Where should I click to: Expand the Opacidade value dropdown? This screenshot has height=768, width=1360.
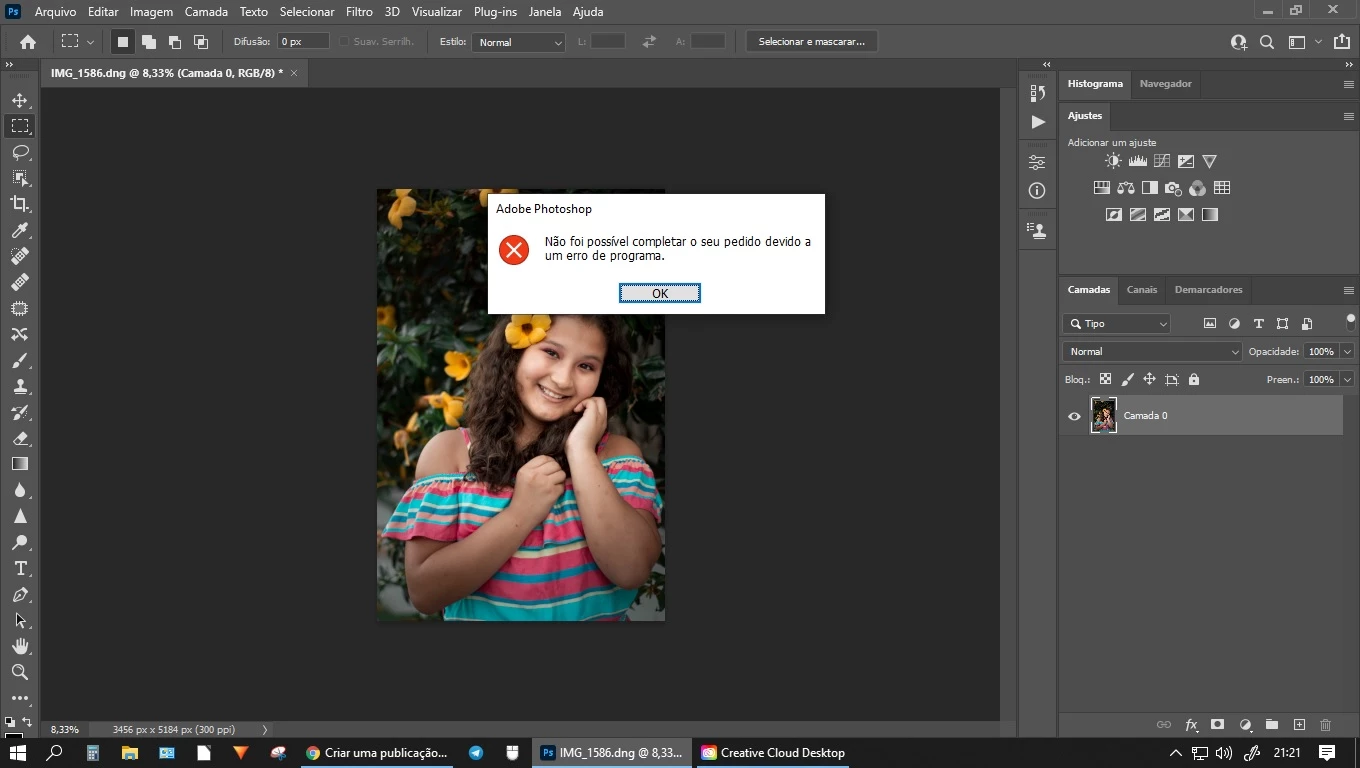(1347, 352)
